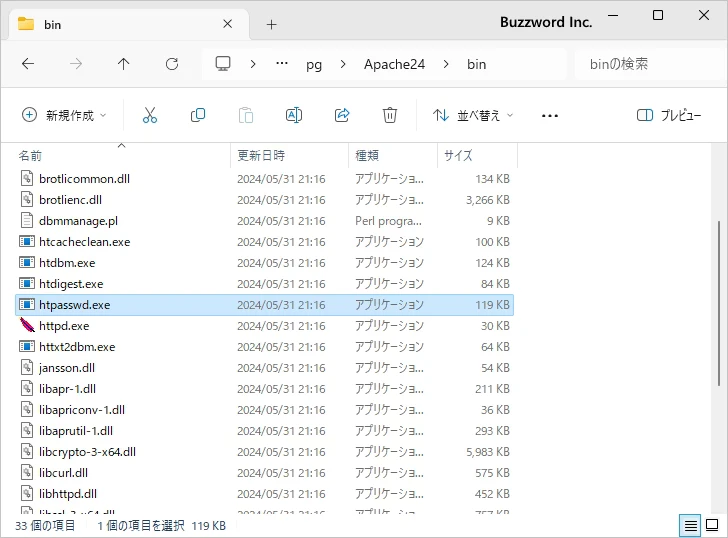Open the Sort (並べ替え) dropdown
This screenshot has height=538, width=728.
[x=473, y=115]
